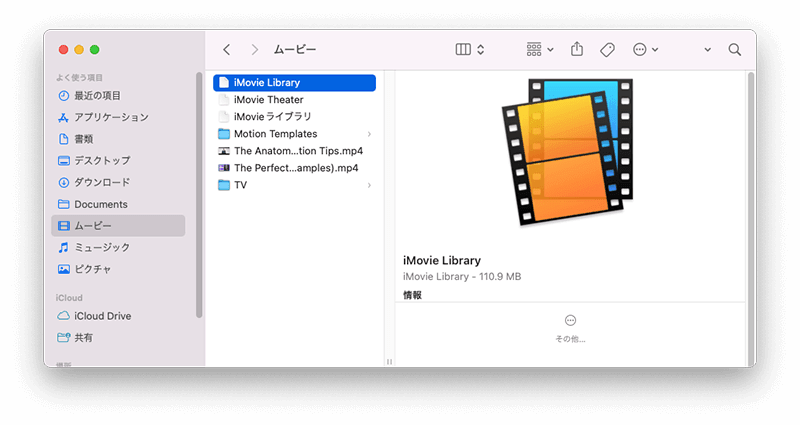This screenshot has height=425, width=800.
Task: Switch view using the column view icon
Action: tap(463, 49)
